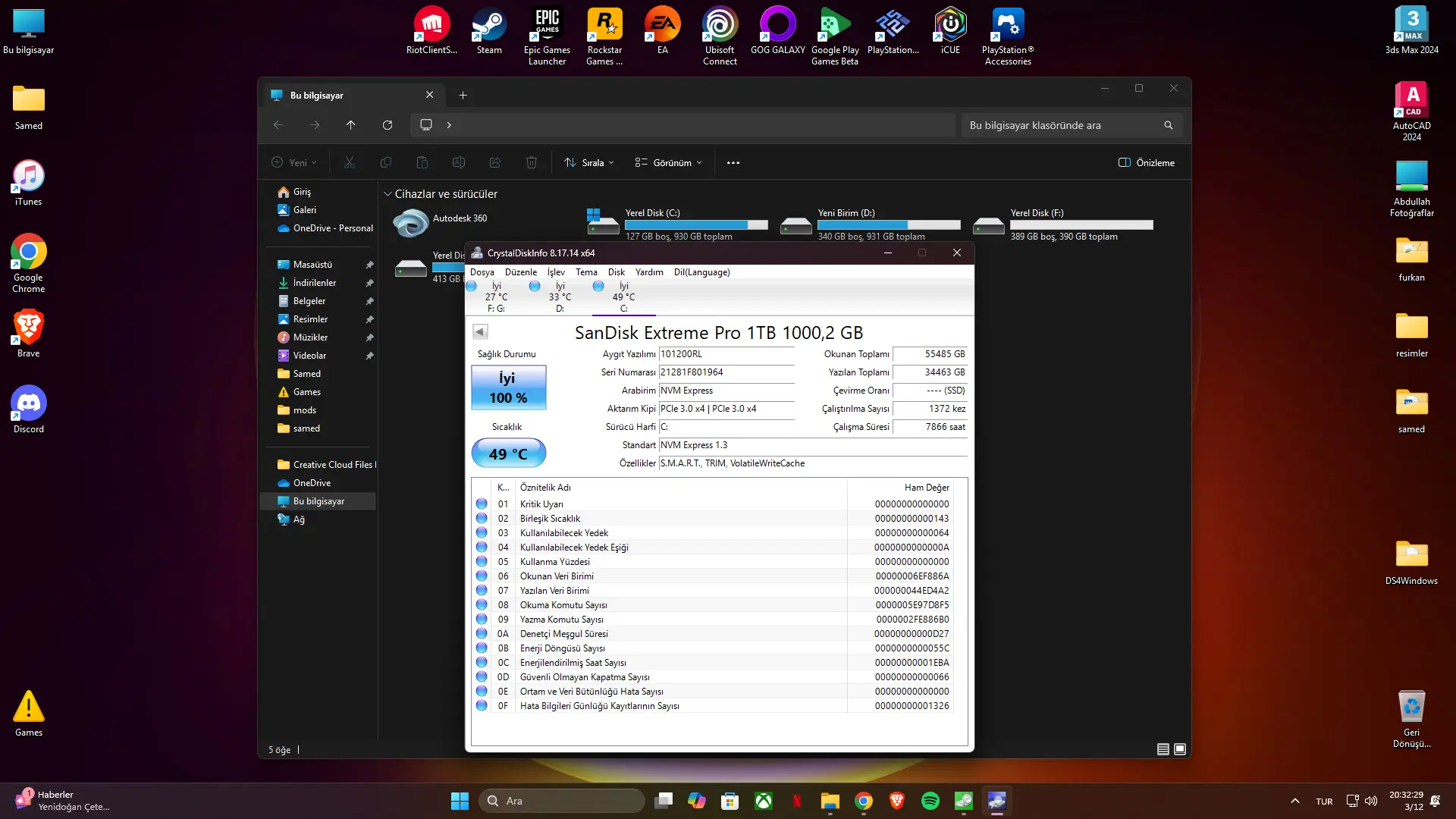Select the F: G: disk tab at 27 °C
This screenshot has height=819, width=1456.
(496, 297)
